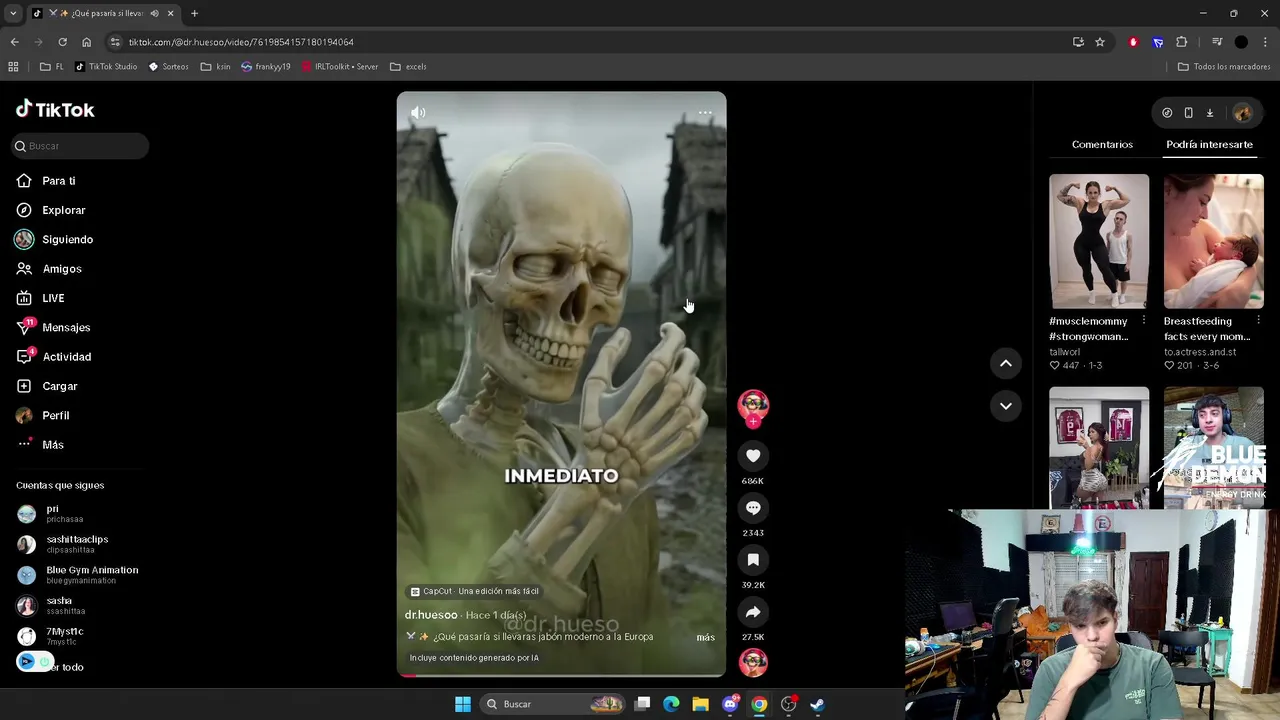This screenshot has width=1280, height=720.
Task: Open Windows Start menu
Action: (x=463, y=704)
